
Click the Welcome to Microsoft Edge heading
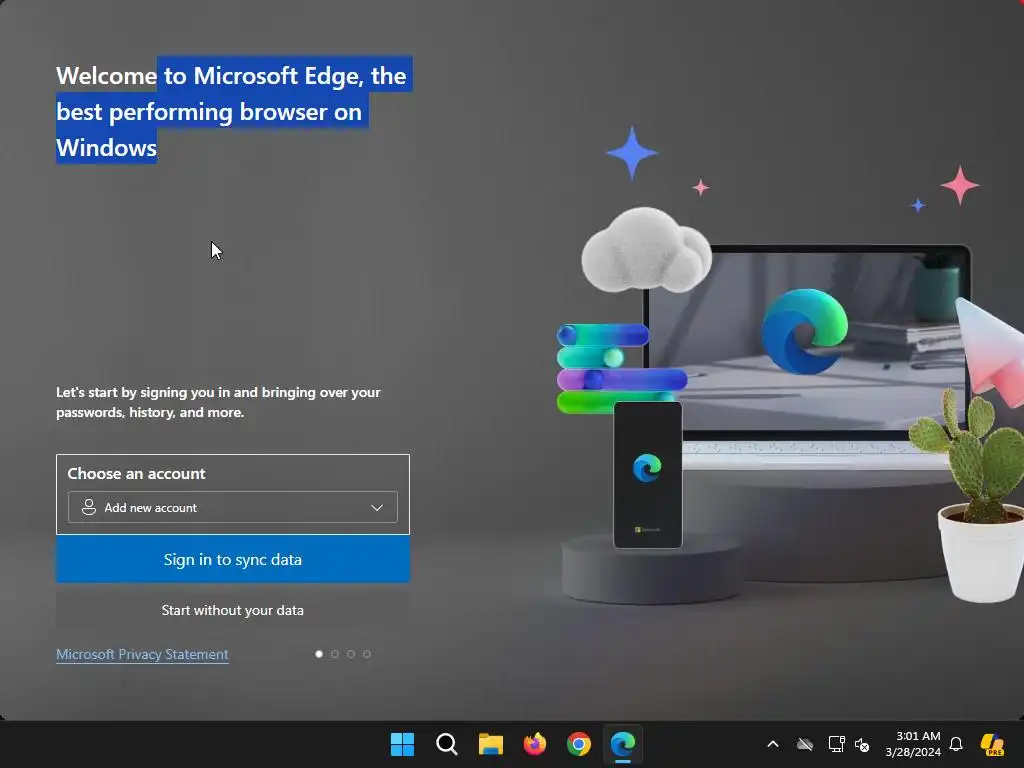233,111
